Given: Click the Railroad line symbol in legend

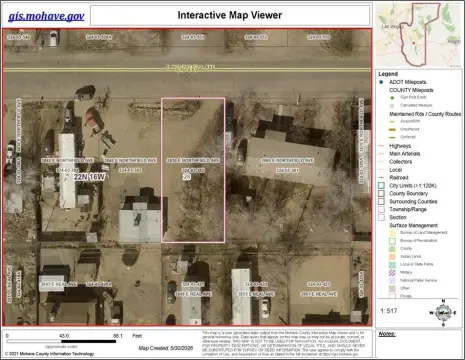Looking at the screenshot, I should tap(382, 178).
